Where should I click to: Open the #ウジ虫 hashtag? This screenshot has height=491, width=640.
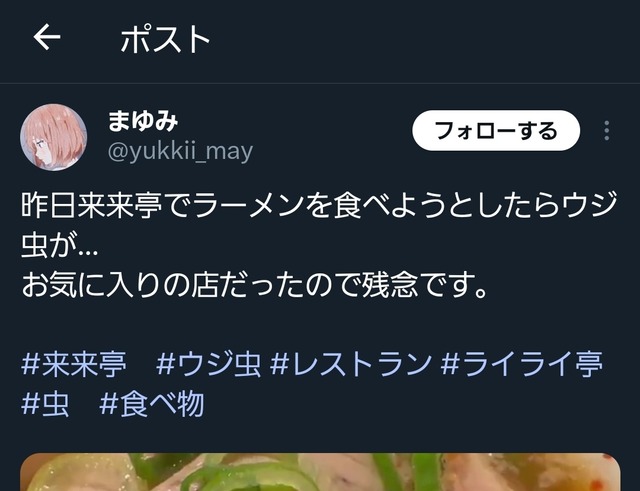point(209,364)
